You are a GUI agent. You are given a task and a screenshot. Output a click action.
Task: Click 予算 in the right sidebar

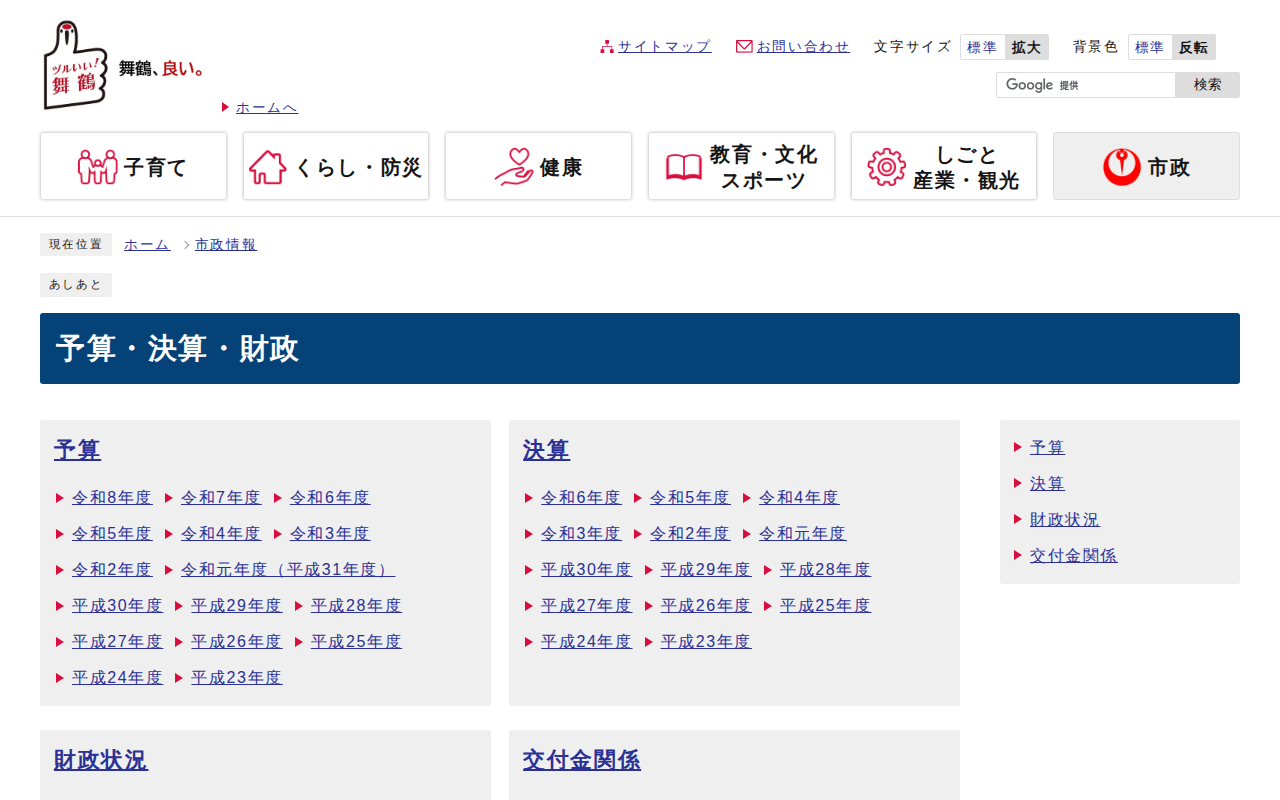click(1047, 447)
